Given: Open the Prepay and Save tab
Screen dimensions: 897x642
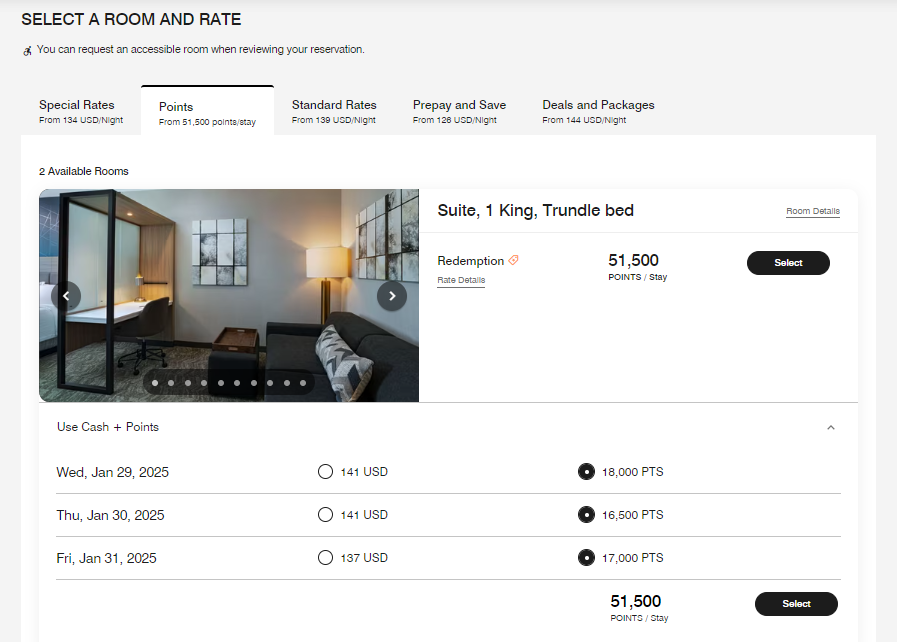Looking at the screenshot, I should (459, 110).
